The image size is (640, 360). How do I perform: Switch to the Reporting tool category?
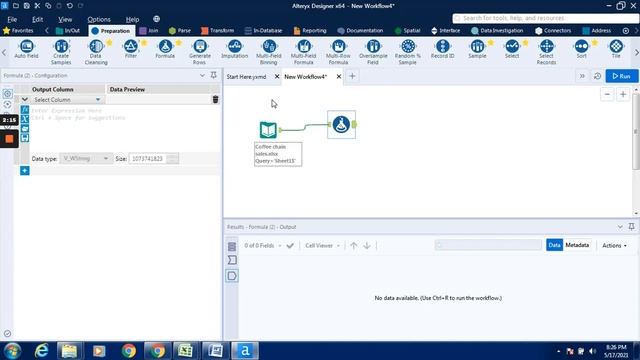[x=310, y=31]
